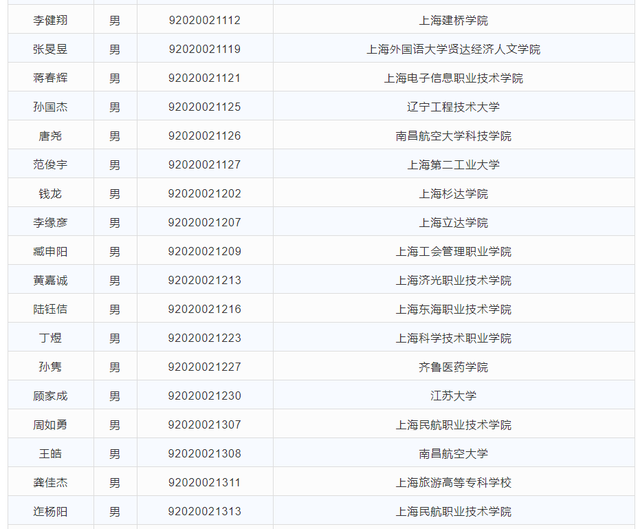Click the name cell 孙国杰
Viewport: 640px width, 529px height.
pos(50,107)
